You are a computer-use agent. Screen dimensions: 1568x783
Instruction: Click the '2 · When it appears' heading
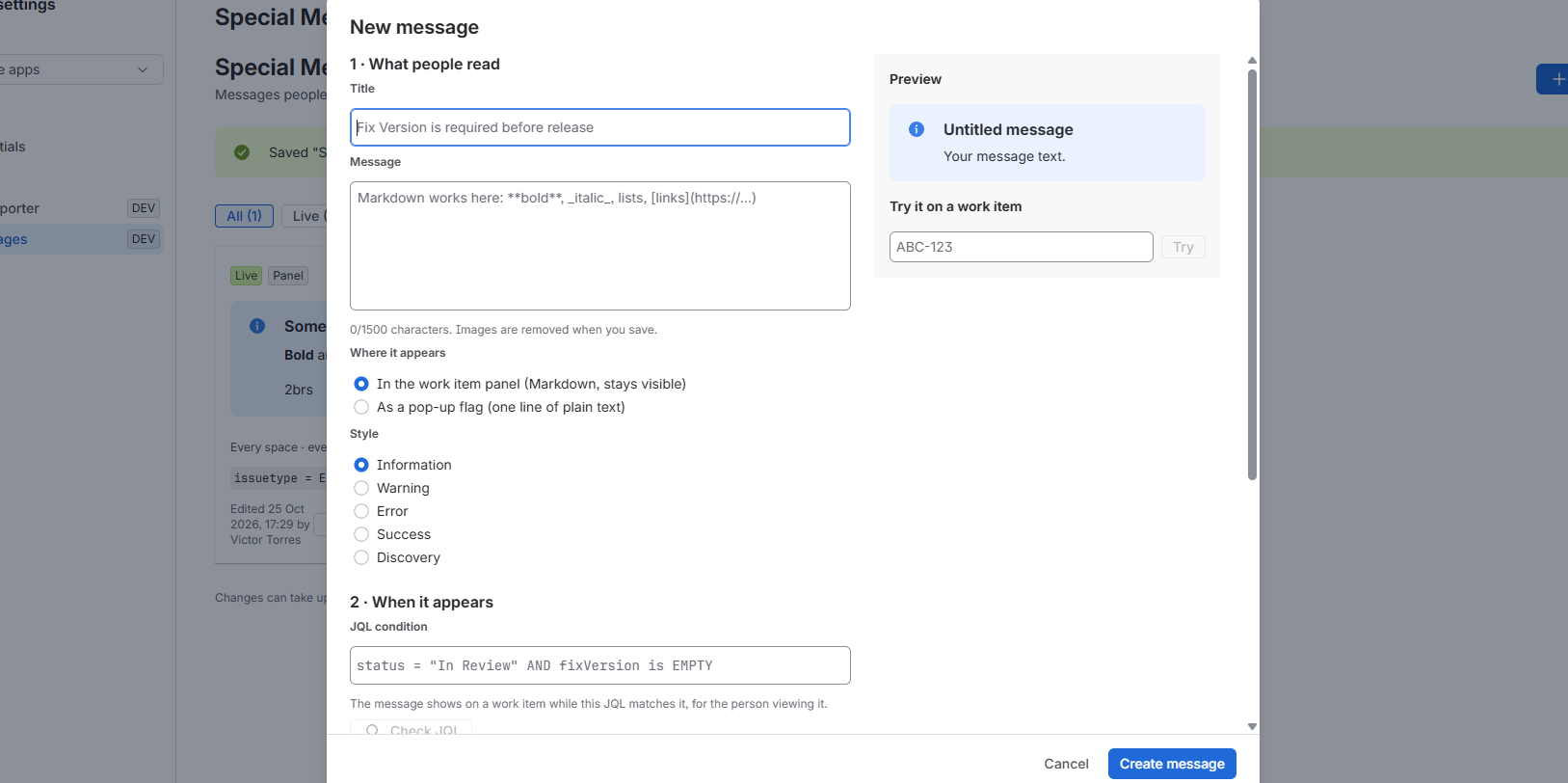(421, 602)
